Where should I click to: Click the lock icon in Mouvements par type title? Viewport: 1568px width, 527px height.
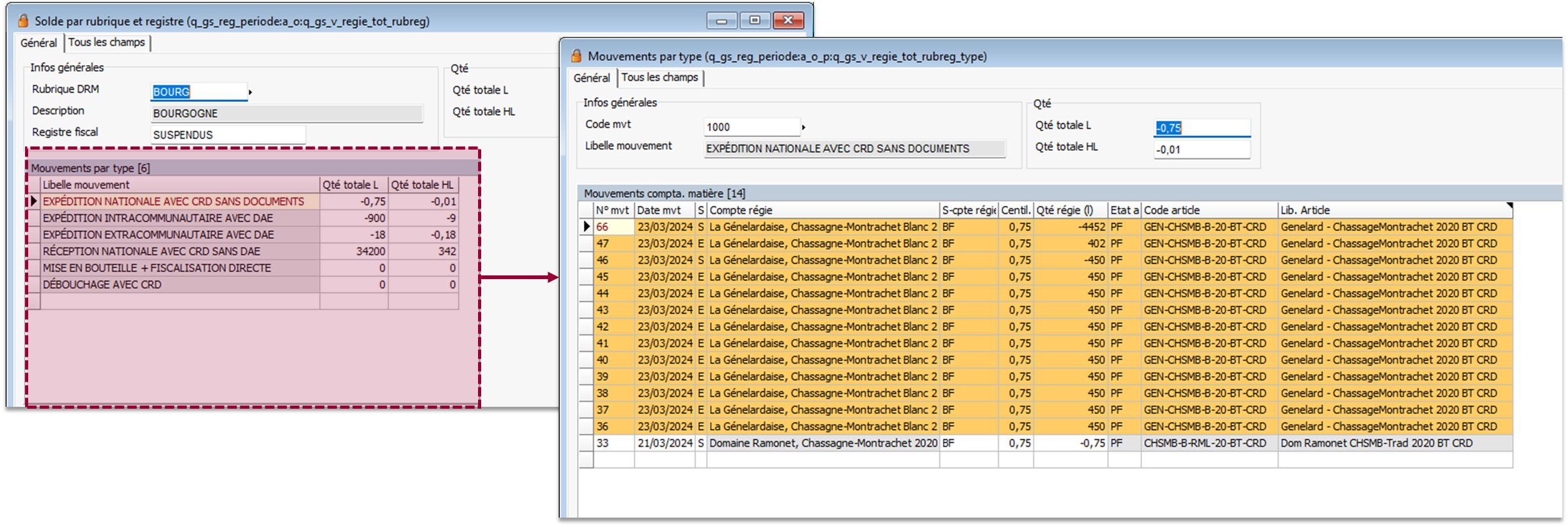point(576,56)
